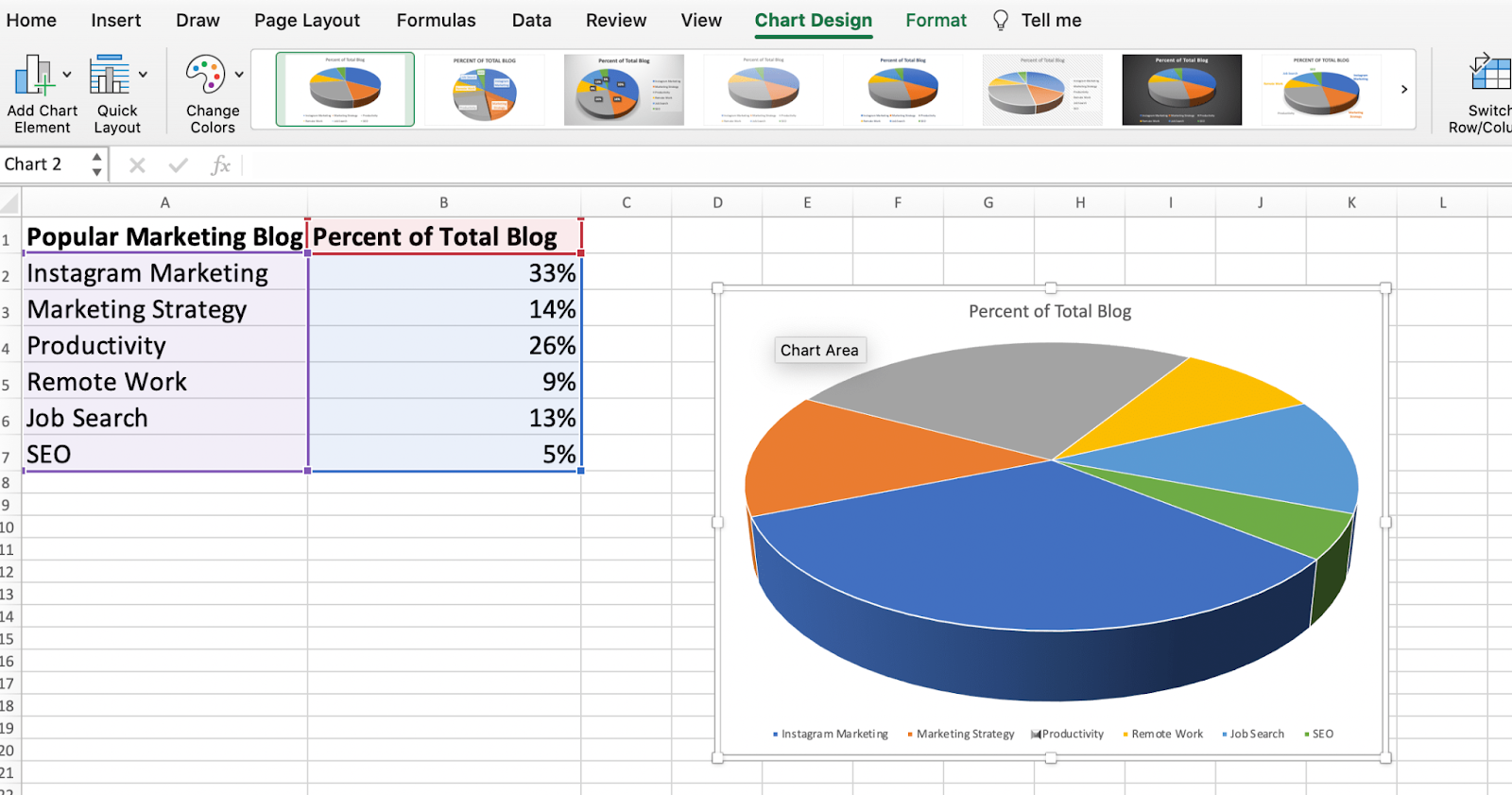Select the 'SEO' cell in column A
Image resolution: width=1512 pixels, height=795 pixels.
click(x=164, y=454)
